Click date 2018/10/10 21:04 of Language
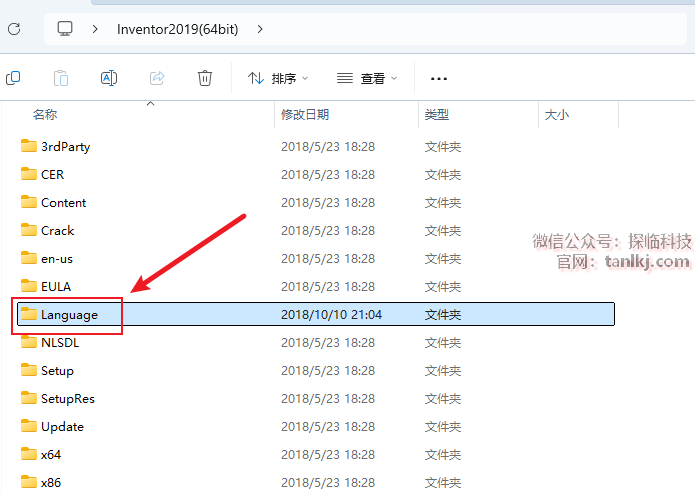The height and width of the screenshot is (494, 695). click(x=332, y=315)
